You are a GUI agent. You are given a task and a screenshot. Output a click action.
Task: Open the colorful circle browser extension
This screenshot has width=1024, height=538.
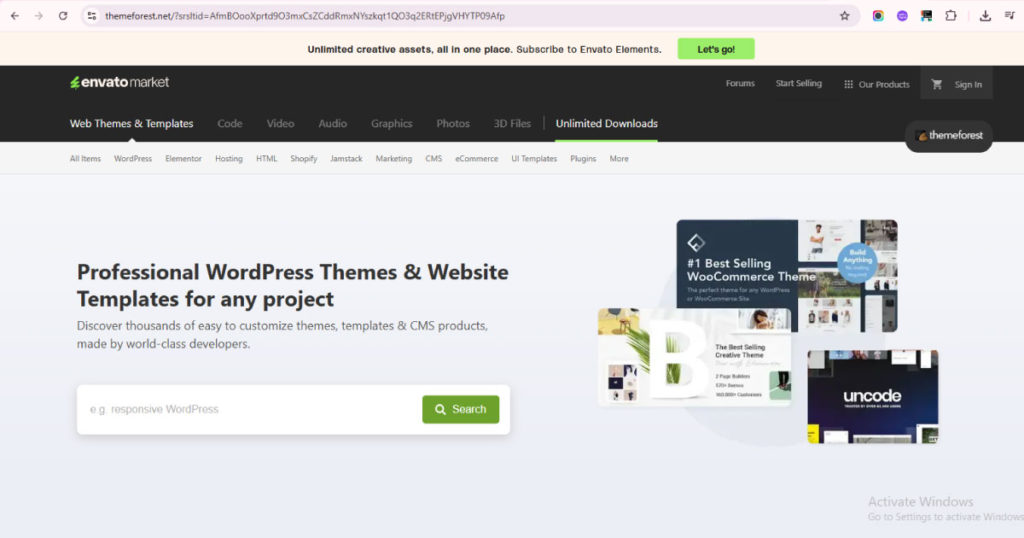(x=878, y=16)
